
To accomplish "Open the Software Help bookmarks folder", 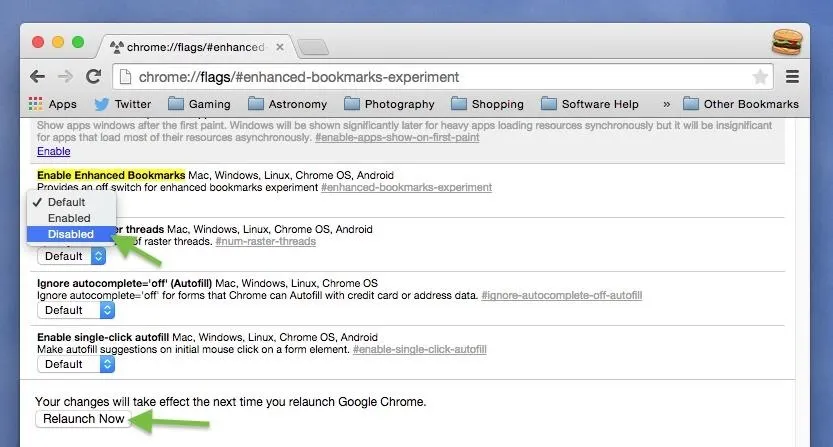I will click(x=590, y=104).
